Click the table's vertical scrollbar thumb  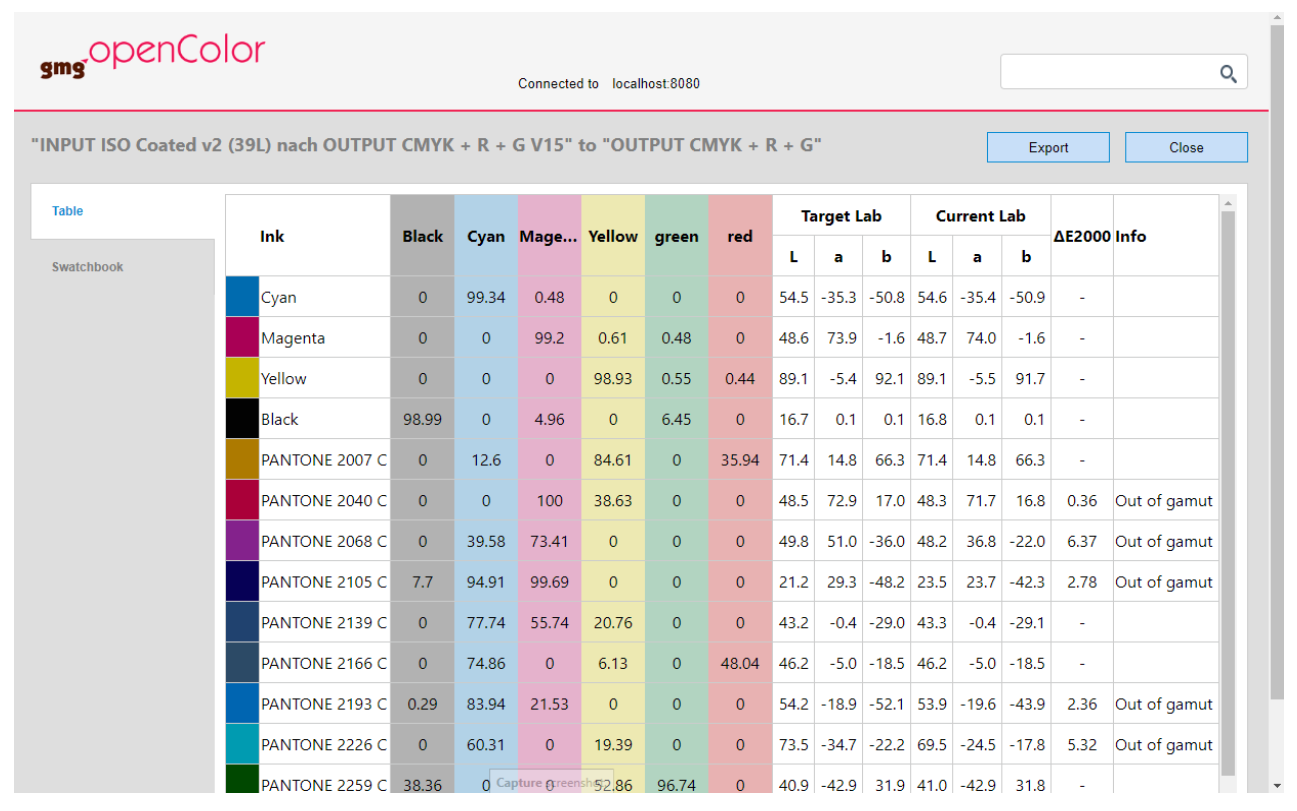tap(1228, 492)
